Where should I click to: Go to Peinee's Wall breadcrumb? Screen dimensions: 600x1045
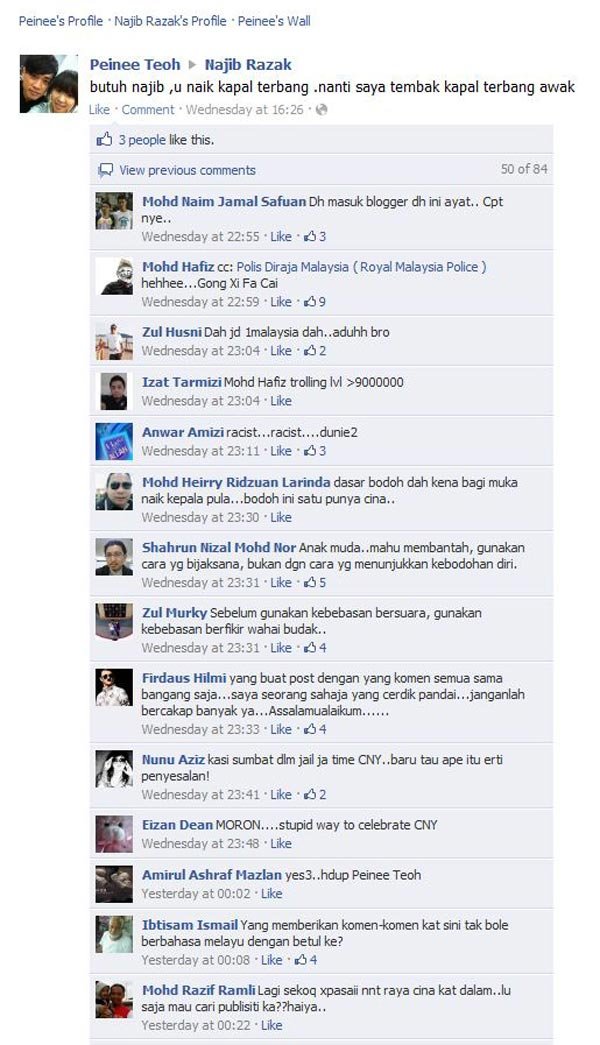[x=274, y=21]
